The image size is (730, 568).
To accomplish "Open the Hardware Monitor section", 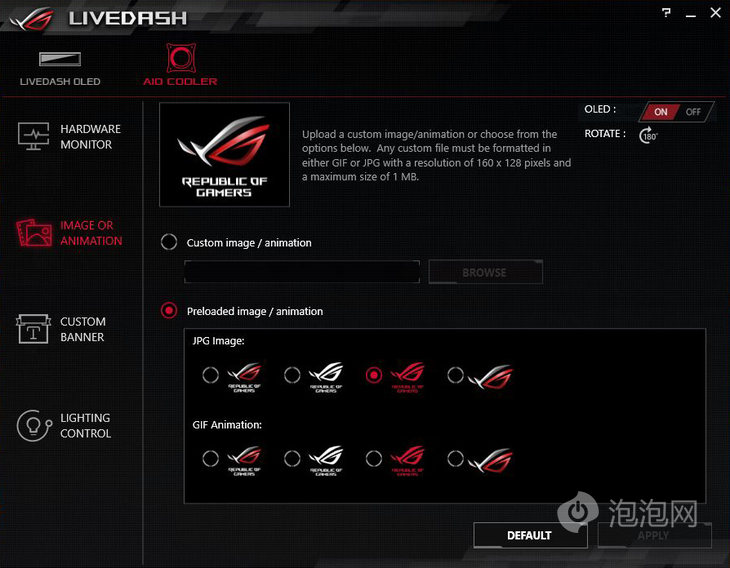I will coord(69,137).
